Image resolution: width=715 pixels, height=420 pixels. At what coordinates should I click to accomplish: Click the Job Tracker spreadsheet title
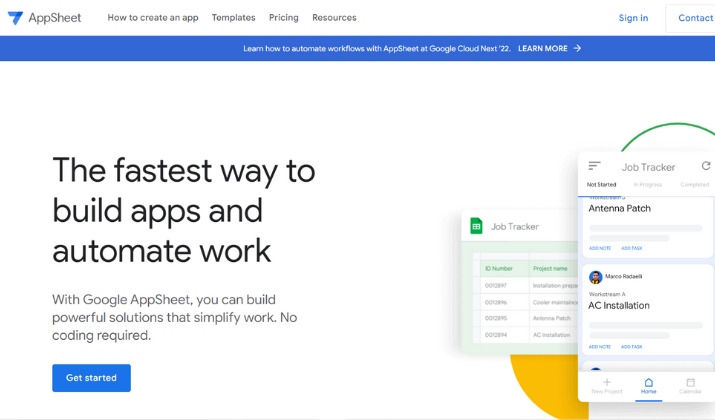[515, 227]
